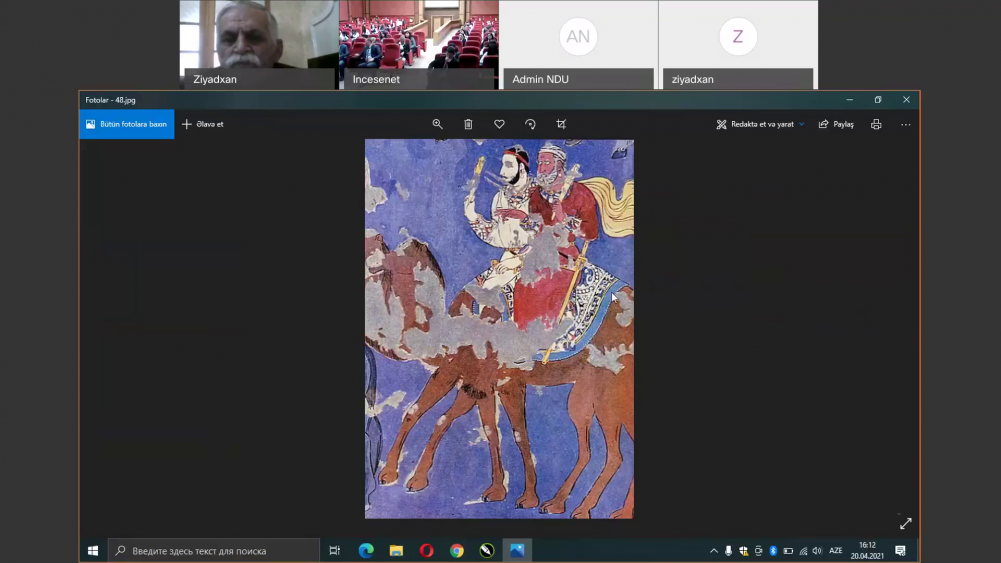Click the taskbar search field
This screenshot has width=1001, height=563.
pos(214,550)
